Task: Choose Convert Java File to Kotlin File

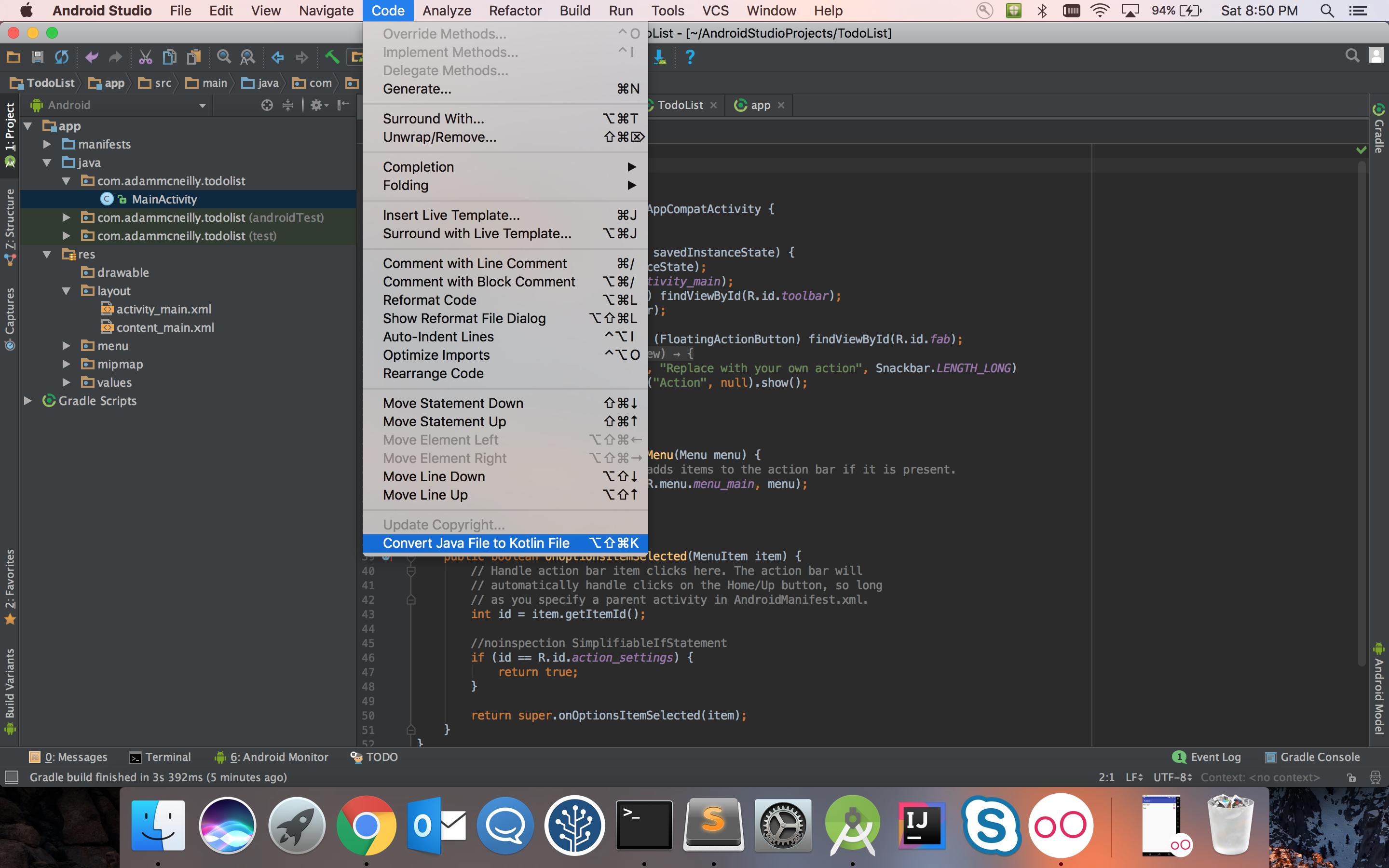Action: (x=476, y=543)
